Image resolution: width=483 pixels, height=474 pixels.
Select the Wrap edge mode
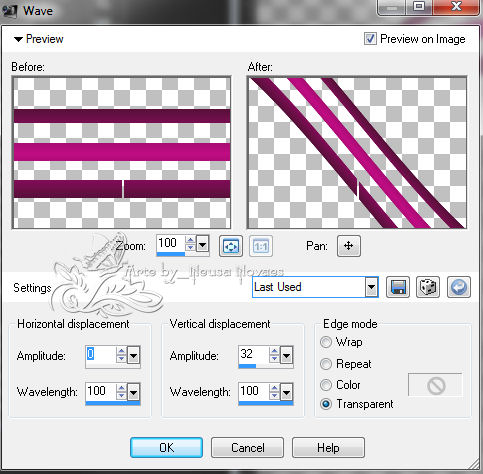coord(326,342)
